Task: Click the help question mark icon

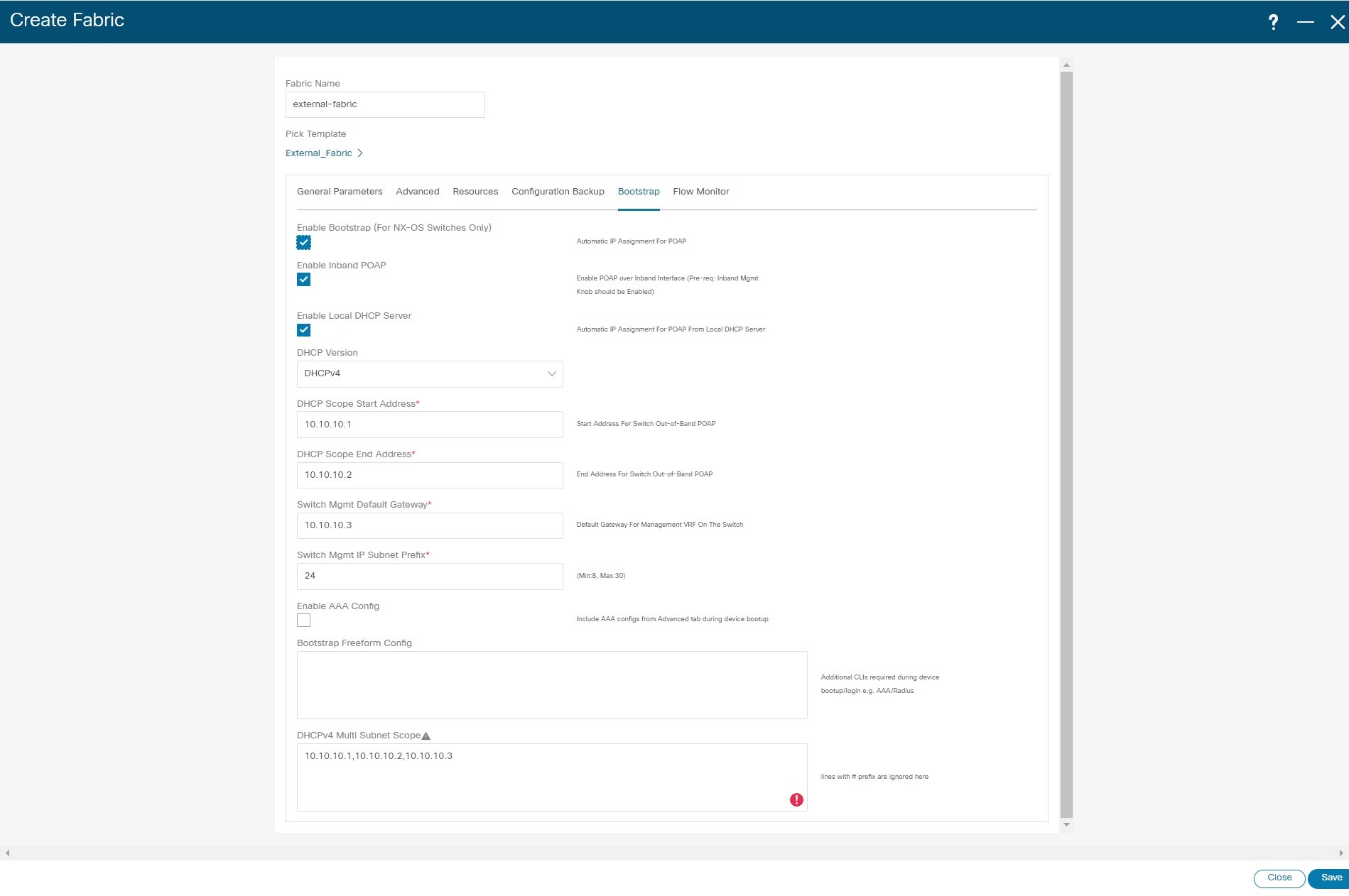Action: pyautogui.click(x=1274, y=22)
